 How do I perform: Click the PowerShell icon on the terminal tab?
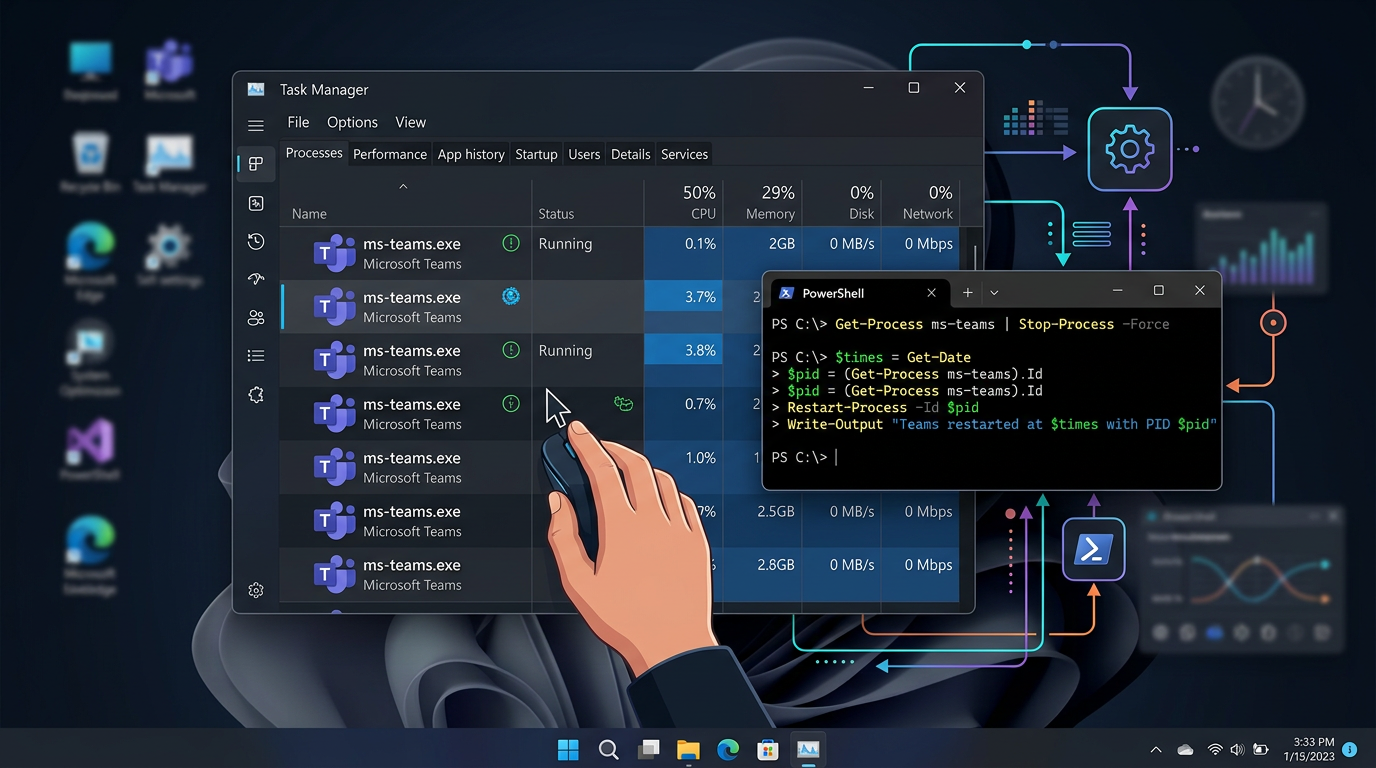coord(786,293)
